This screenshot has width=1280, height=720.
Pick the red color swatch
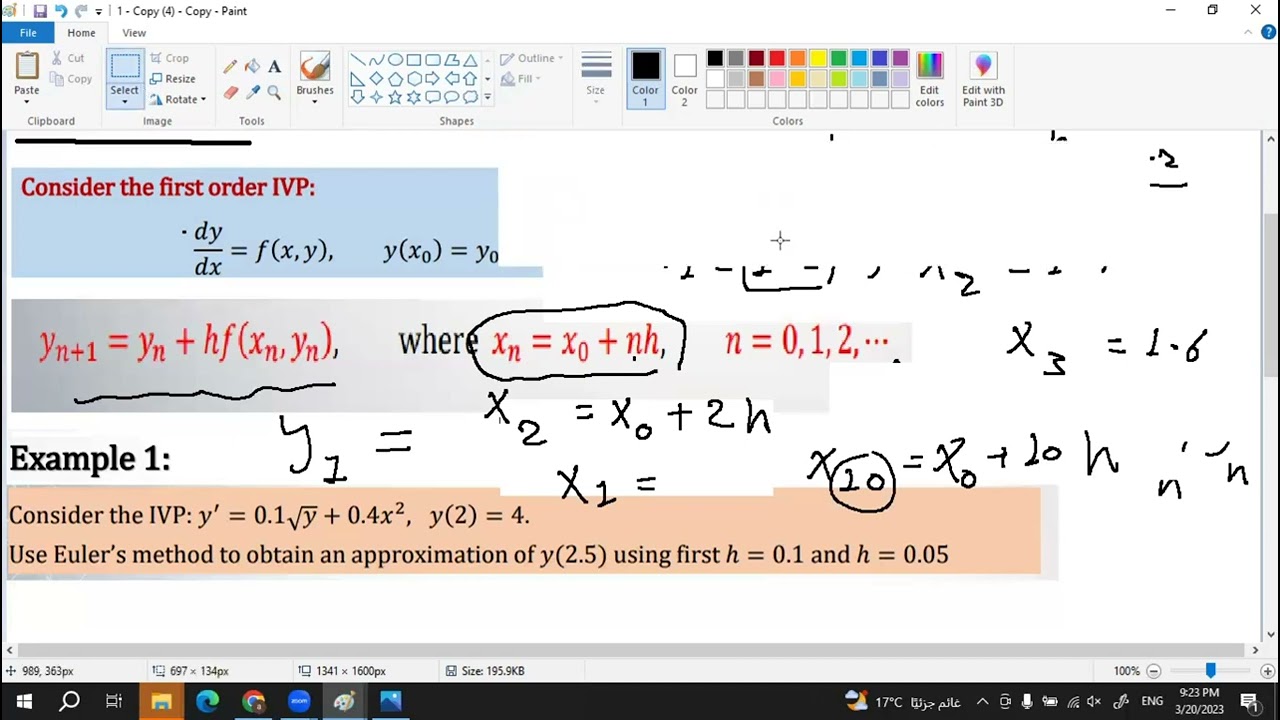tap(777, 59)
